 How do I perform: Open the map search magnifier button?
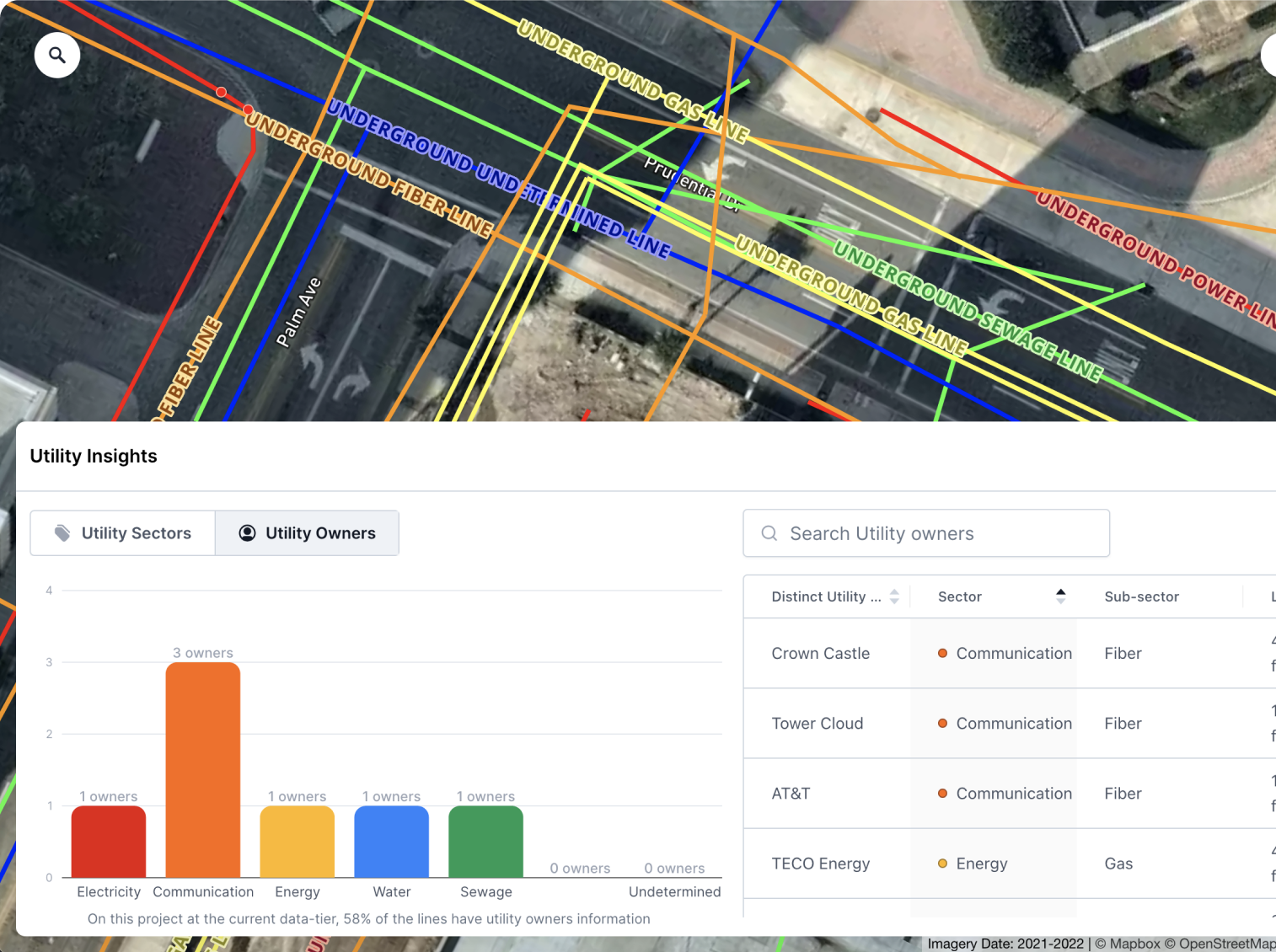pos(57,56)
